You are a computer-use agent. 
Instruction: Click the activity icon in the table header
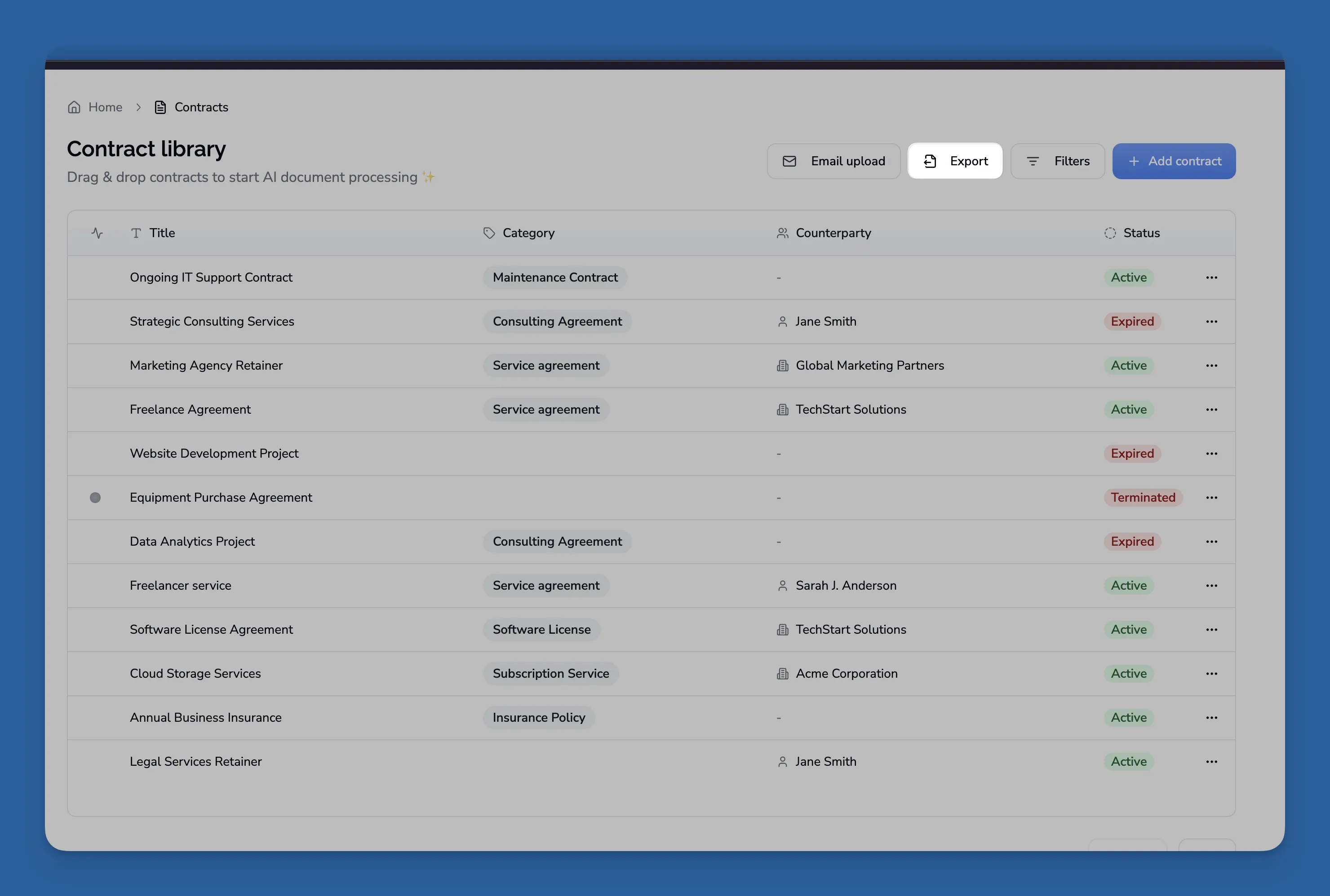(x=96, y=233)
